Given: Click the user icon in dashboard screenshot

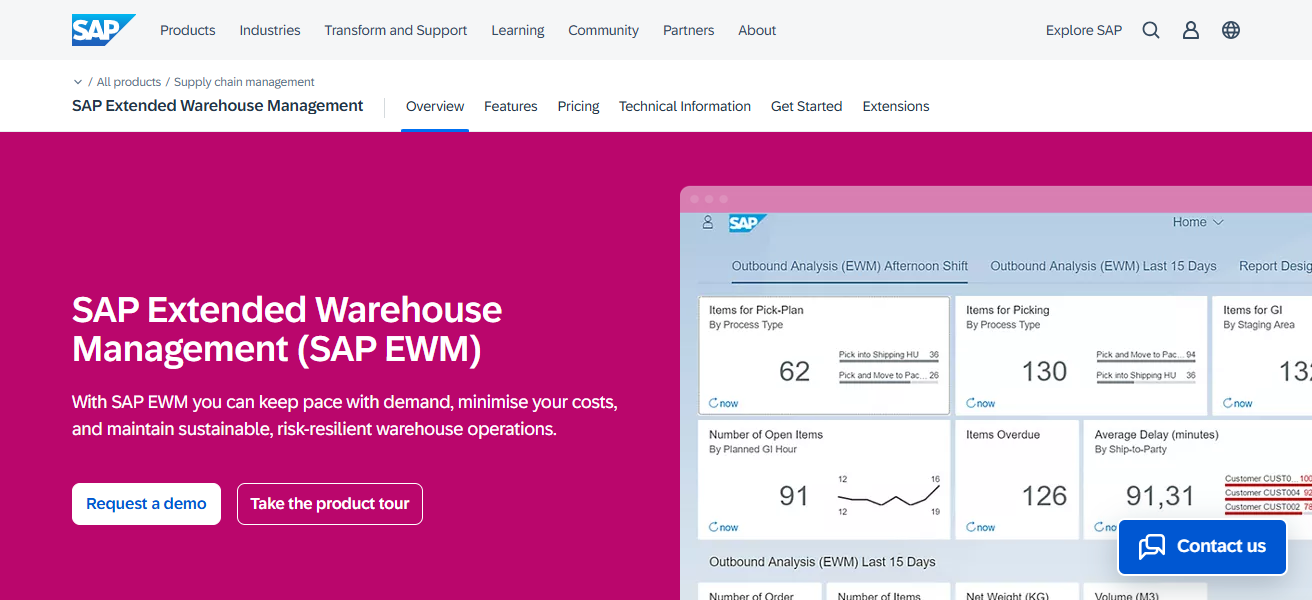Looking at the screenshot, I should (x=708, y=223).
